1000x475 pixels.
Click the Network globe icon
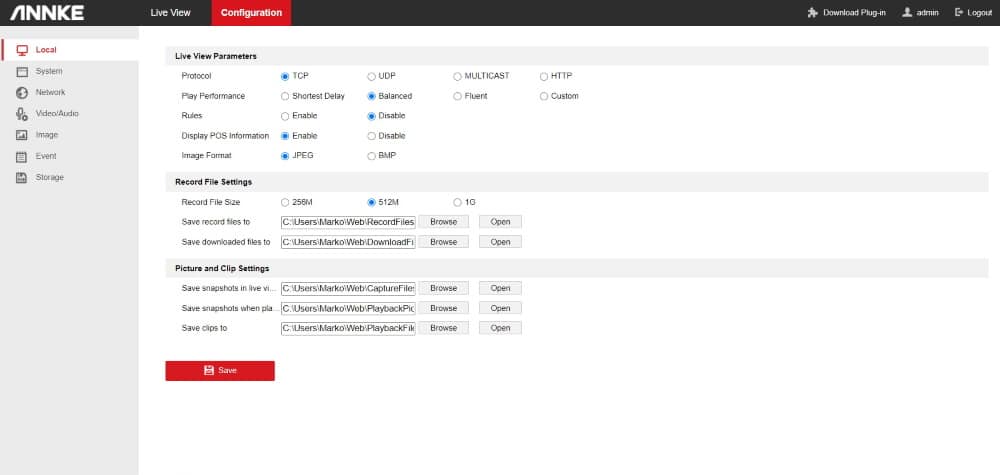coord(22,92)
